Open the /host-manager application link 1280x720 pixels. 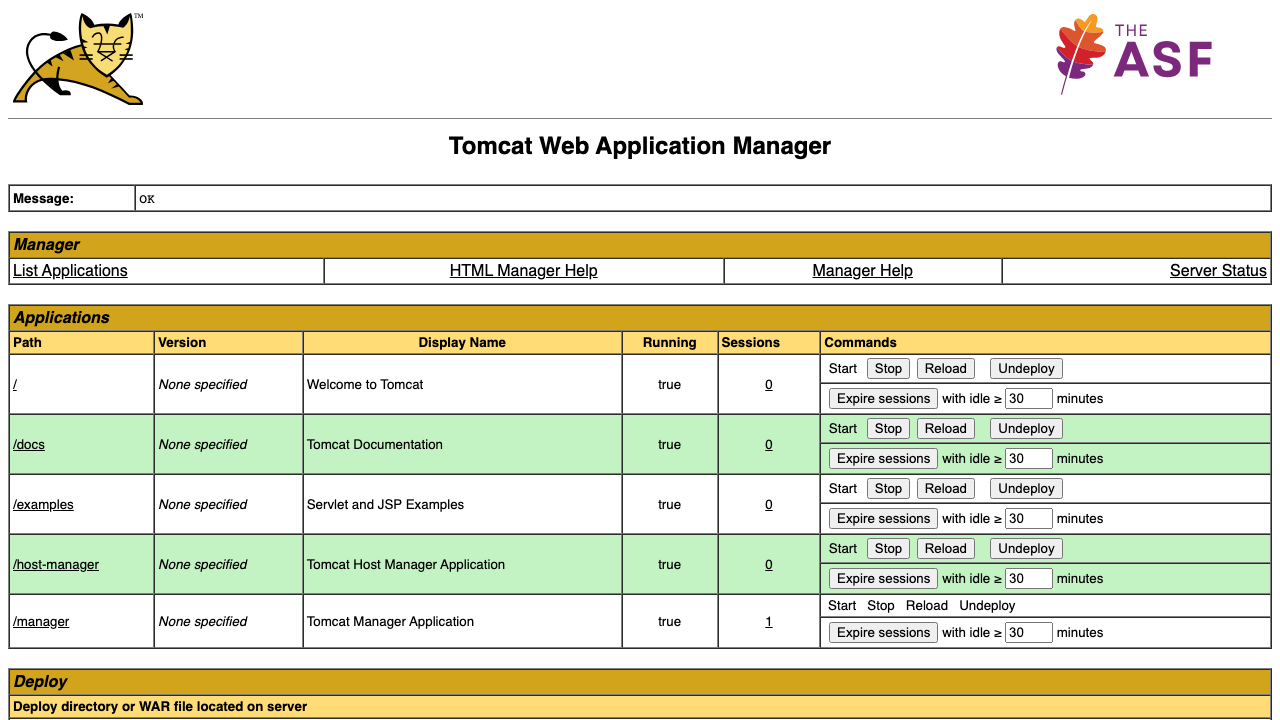[56, 565]
